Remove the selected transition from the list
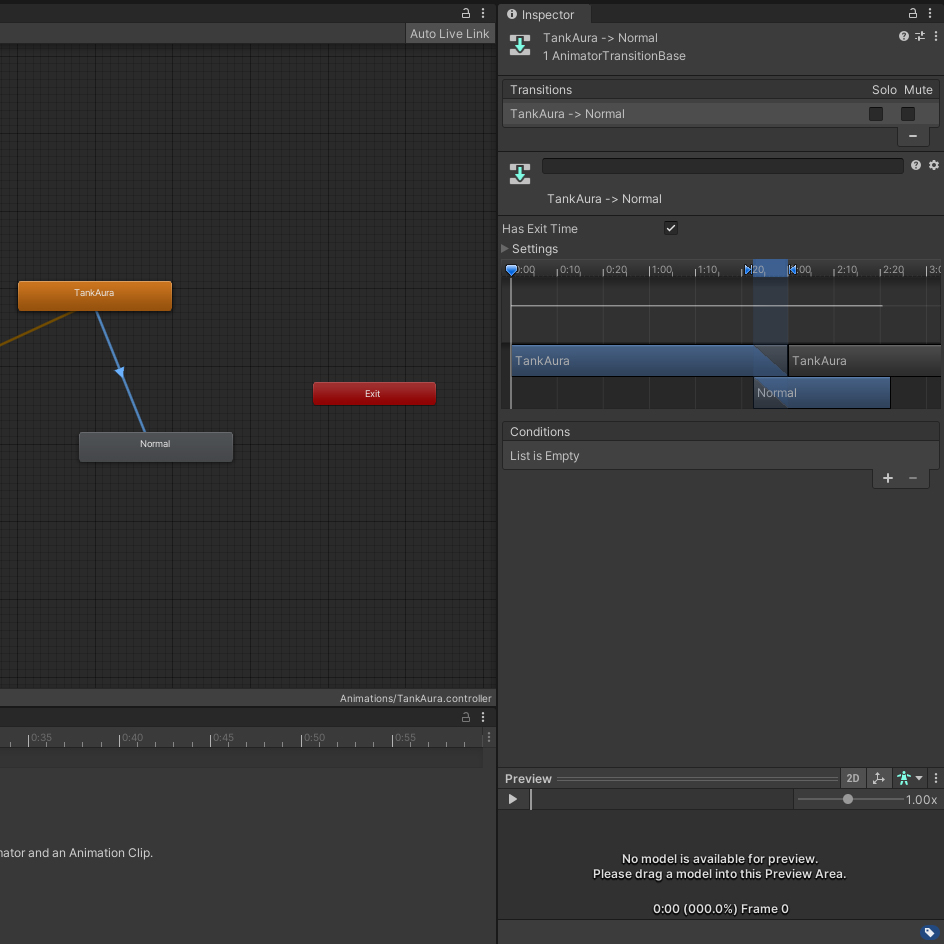 click(913, 137)
